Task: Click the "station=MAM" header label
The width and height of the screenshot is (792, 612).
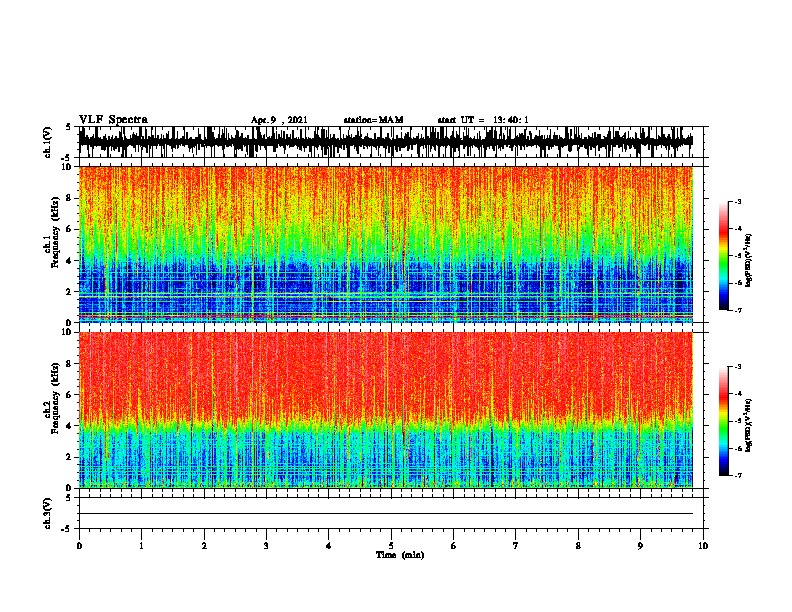Action: pos(373,120)
